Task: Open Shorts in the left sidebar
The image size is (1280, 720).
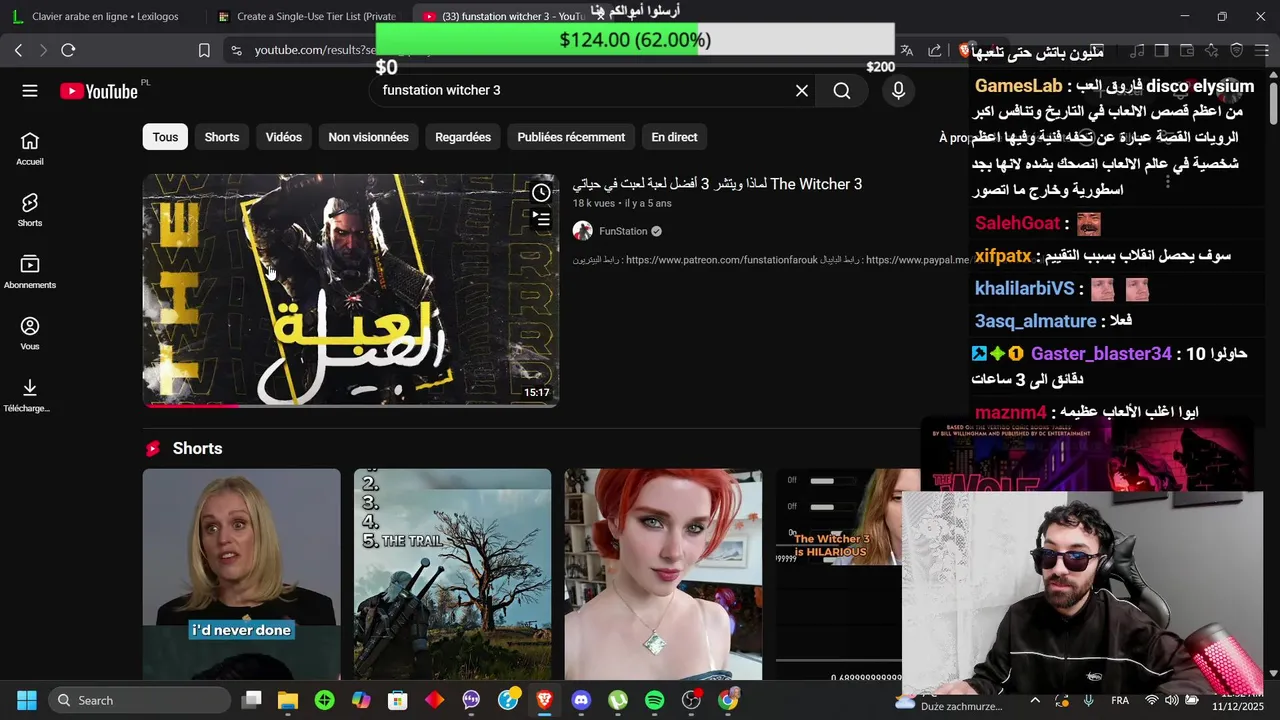Action: pyautogui.click(x=30, y=210)
